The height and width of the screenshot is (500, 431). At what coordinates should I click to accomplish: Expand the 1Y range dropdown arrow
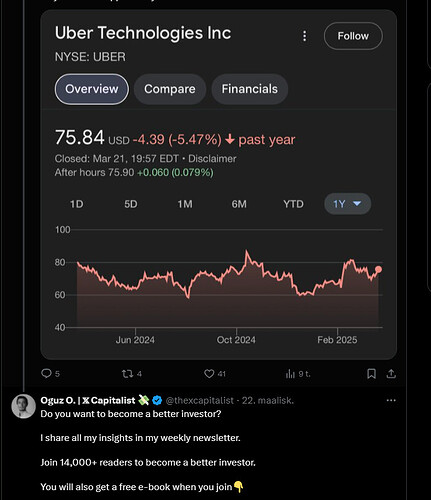(x=357, y=203)
